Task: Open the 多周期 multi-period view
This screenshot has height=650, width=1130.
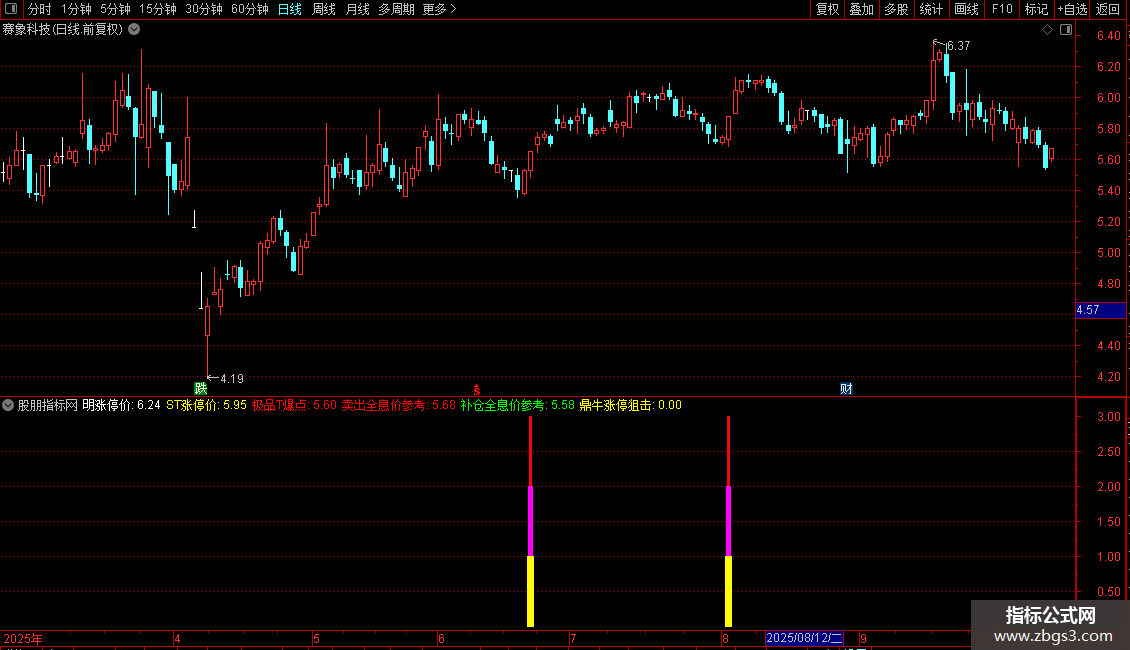Action: pos(396,9)
